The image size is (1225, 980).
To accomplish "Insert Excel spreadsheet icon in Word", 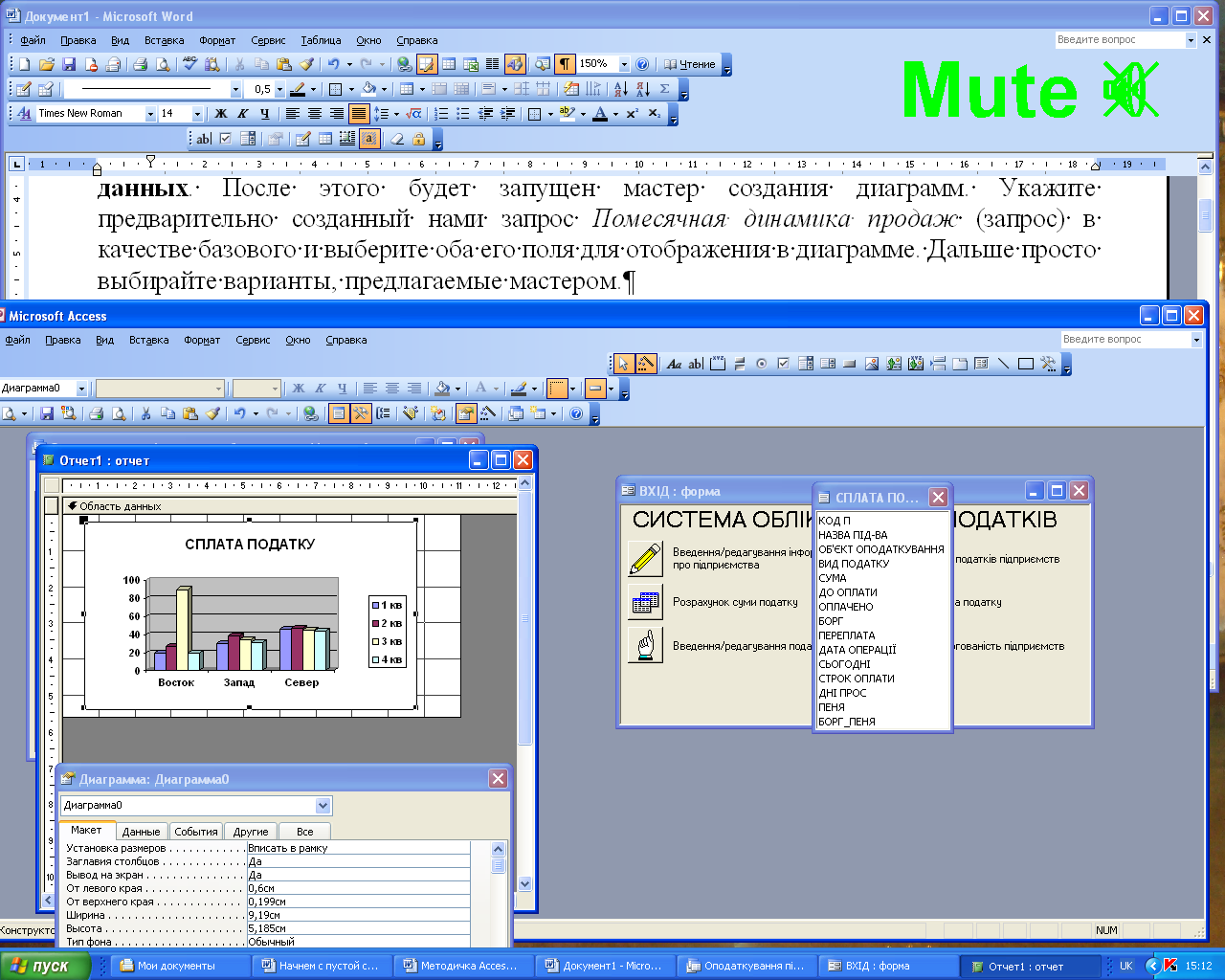I will click(x=471, y=64).
